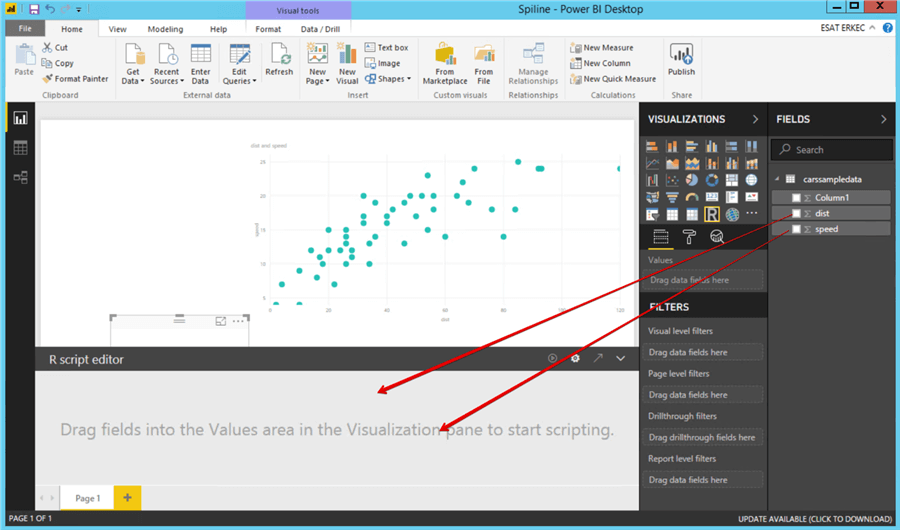Open the Analytics magnifier icon
The image size is (900, 530).
717,237
